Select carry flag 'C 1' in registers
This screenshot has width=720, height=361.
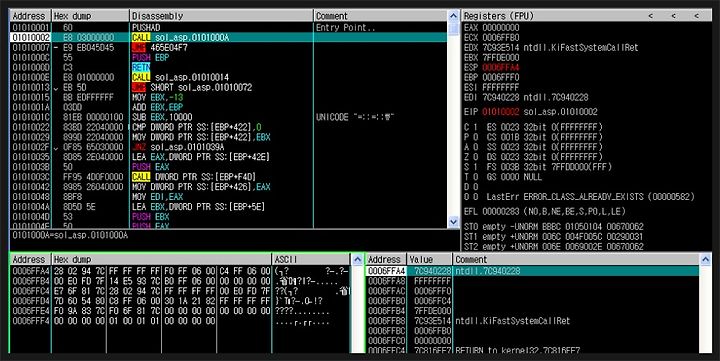[x=471, y=127]
